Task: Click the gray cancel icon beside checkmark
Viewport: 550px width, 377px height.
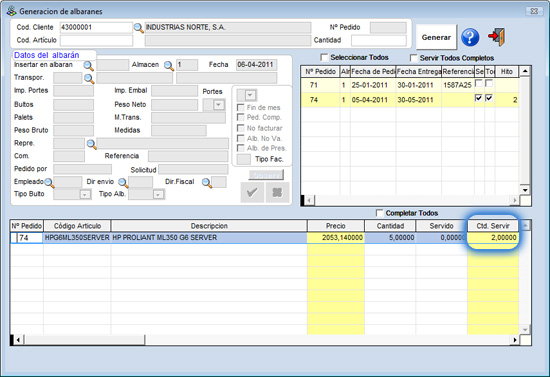Action: (277, 192)
